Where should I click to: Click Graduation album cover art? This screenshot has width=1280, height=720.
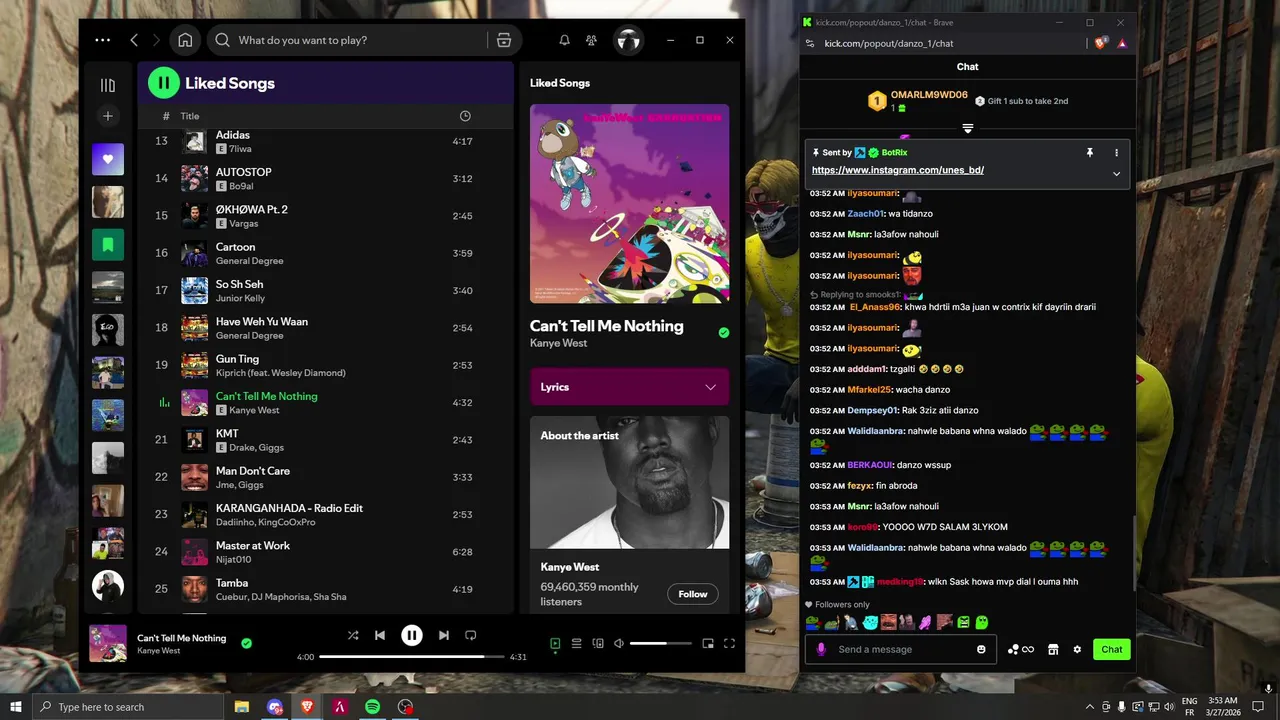629,204
